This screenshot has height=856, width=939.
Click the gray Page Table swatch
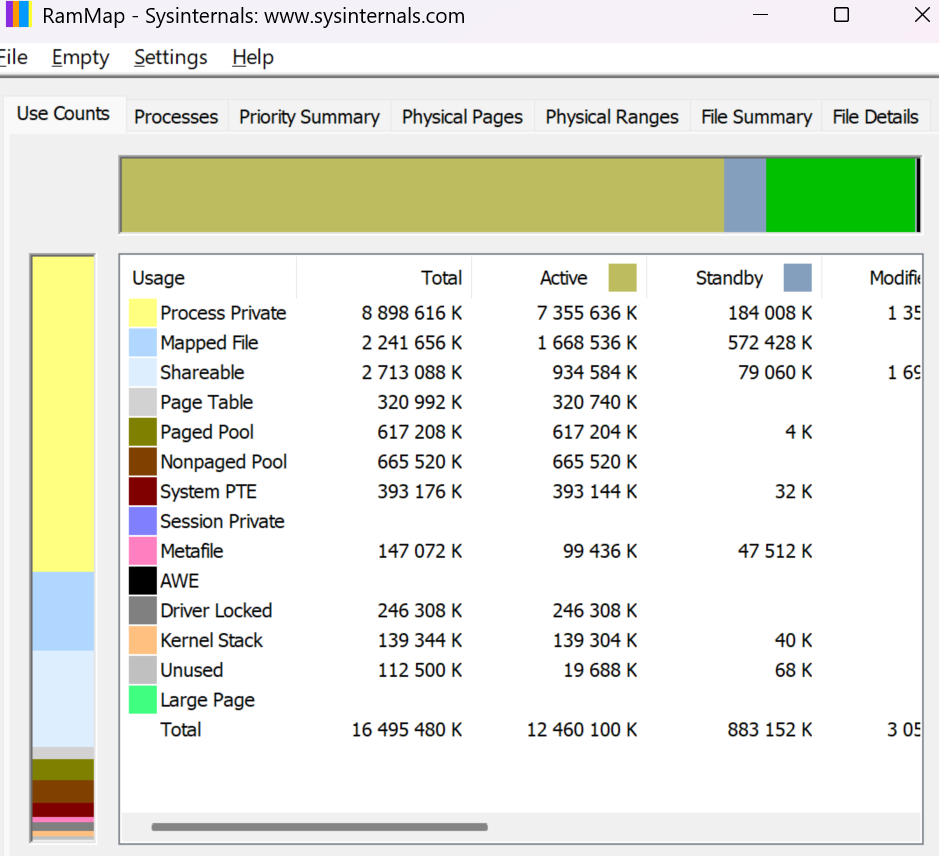pos(143,402)
